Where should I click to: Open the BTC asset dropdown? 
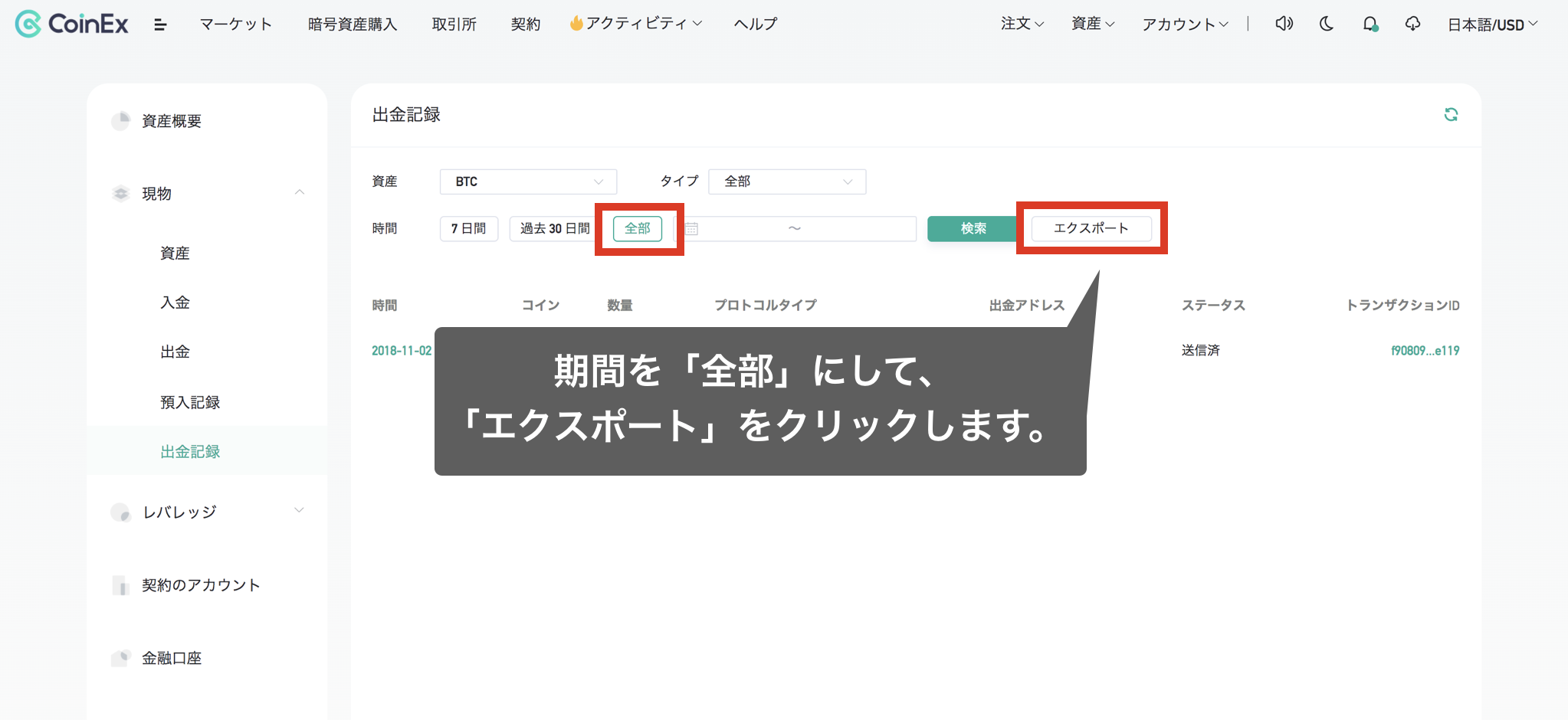(x=528, y=182)
